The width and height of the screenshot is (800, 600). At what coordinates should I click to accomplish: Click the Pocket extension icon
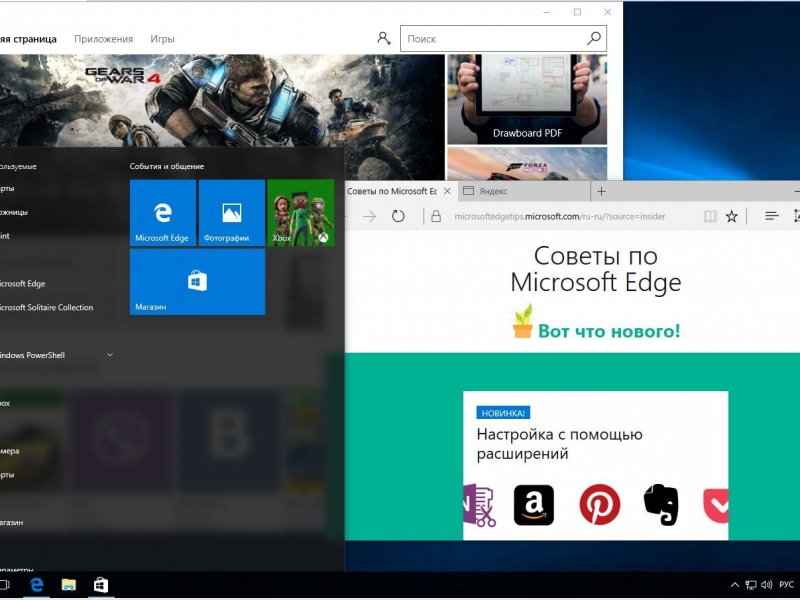tap(716, 505)
